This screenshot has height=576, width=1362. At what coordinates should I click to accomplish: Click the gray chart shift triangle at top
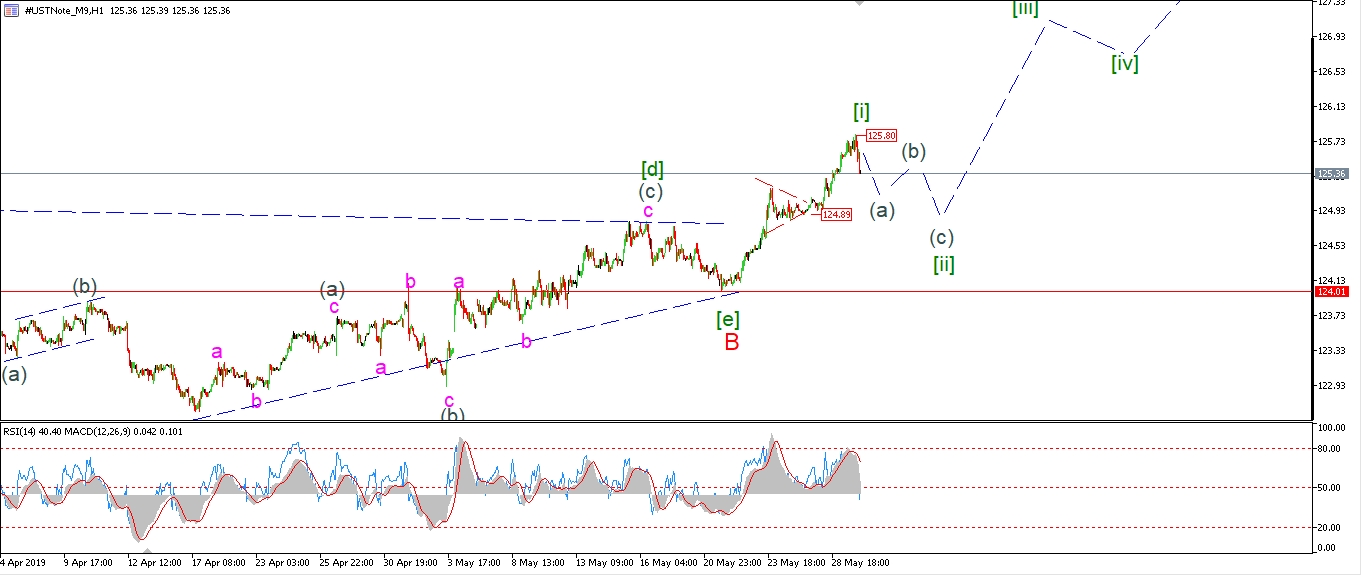point(860,3)
